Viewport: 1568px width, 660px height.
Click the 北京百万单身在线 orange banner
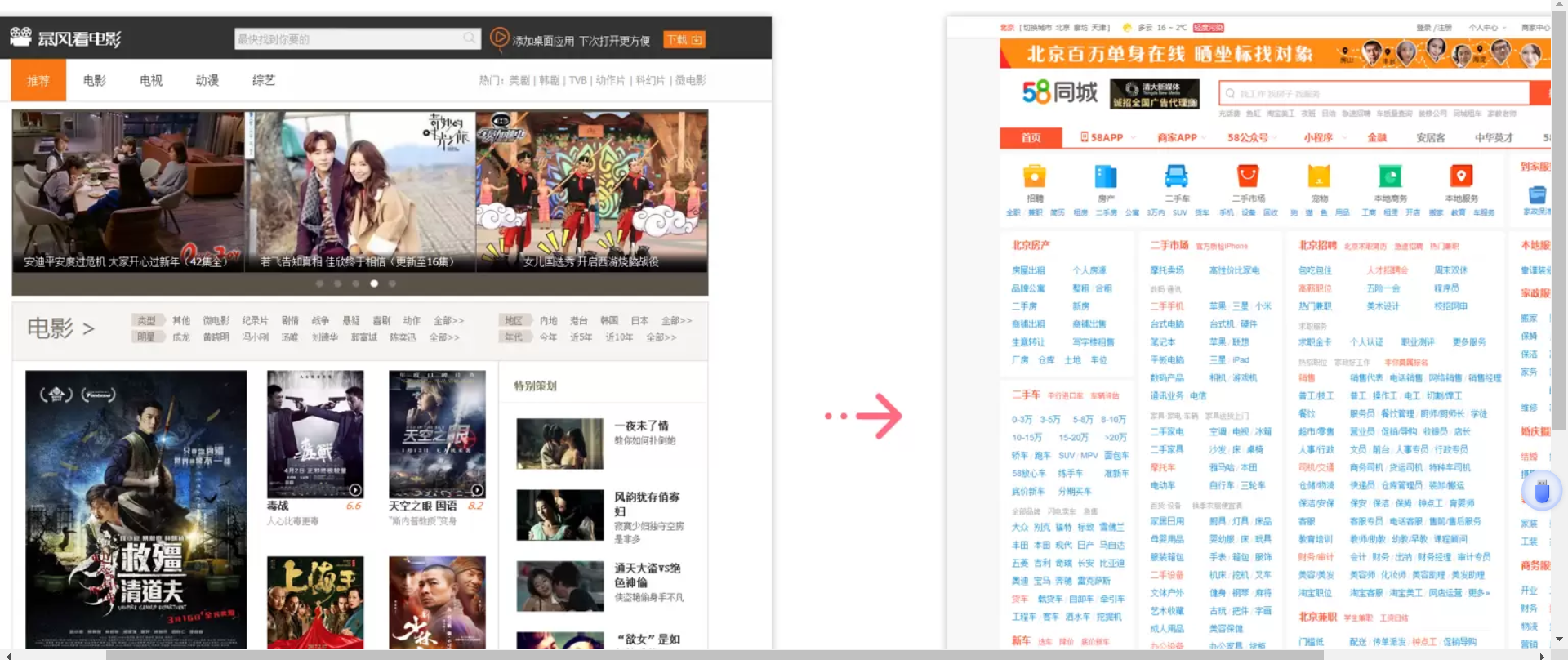coord(1275,54)
